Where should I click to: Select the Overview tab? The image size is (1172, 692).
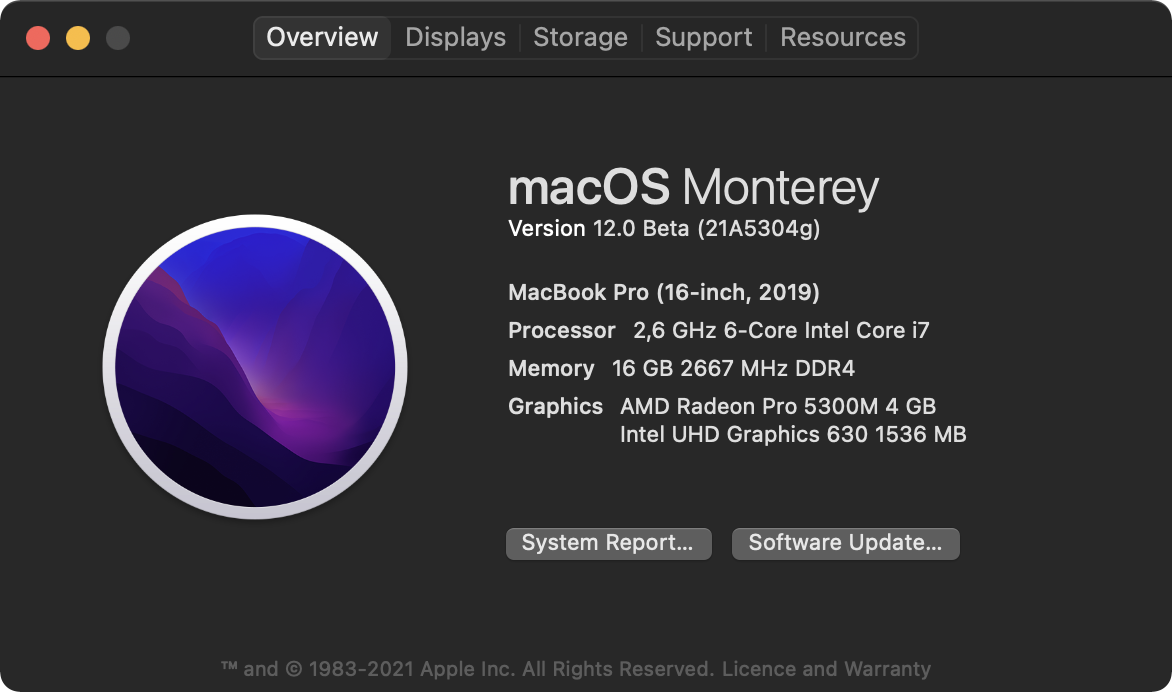point(322,38)
